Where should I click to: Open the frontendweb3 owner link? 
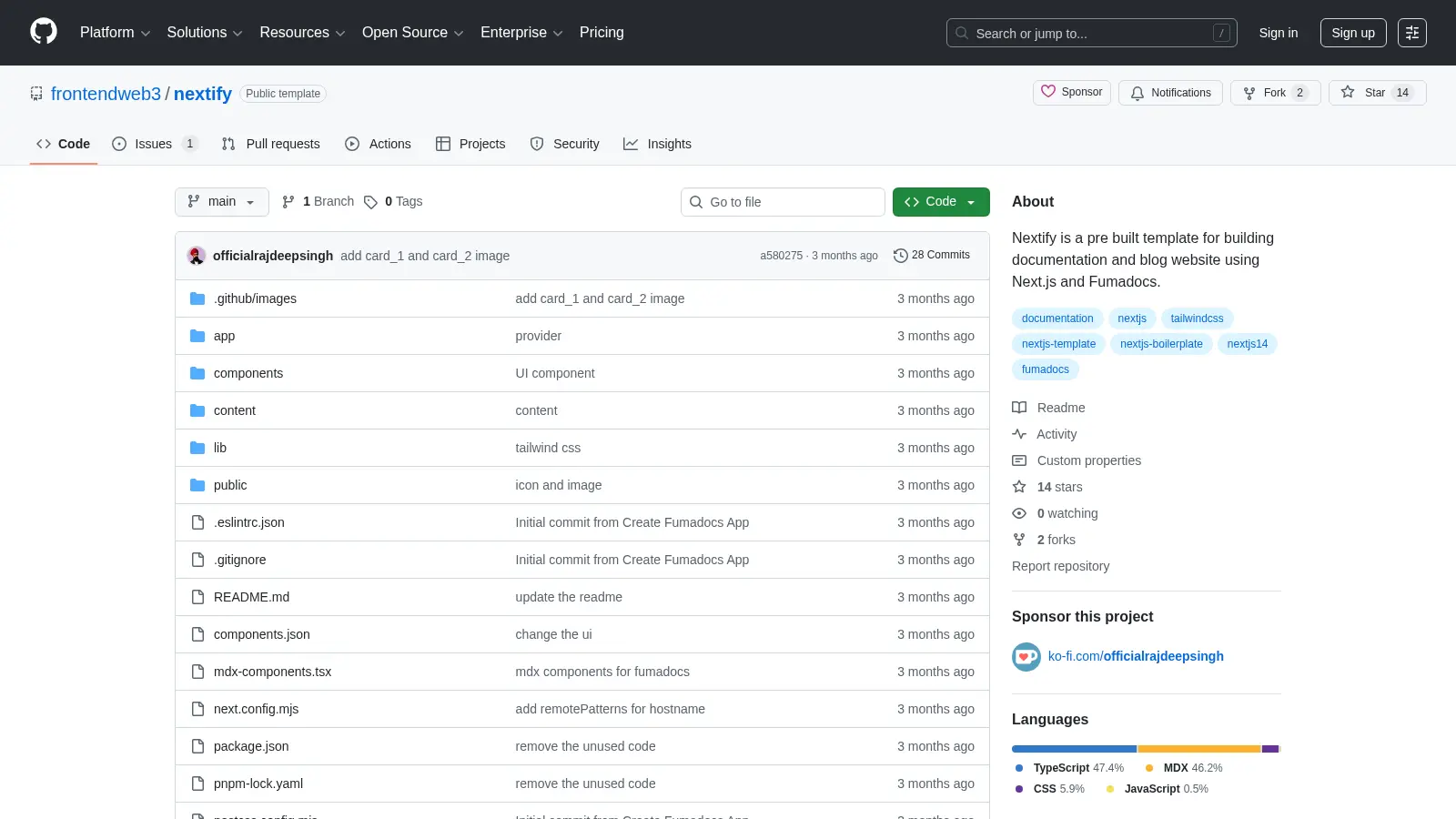[106, 94]
